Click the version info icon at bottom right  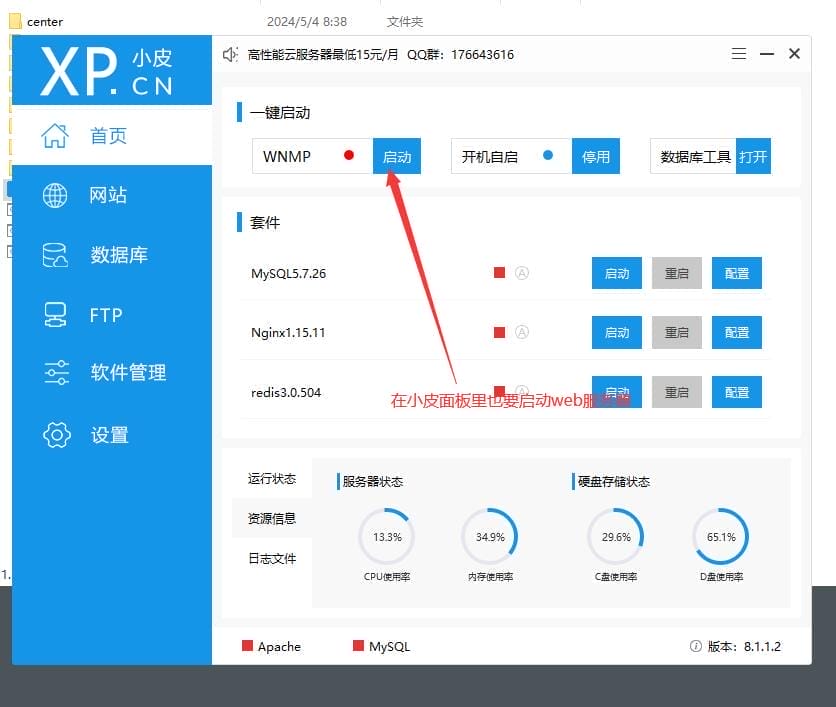click(697, 646)
